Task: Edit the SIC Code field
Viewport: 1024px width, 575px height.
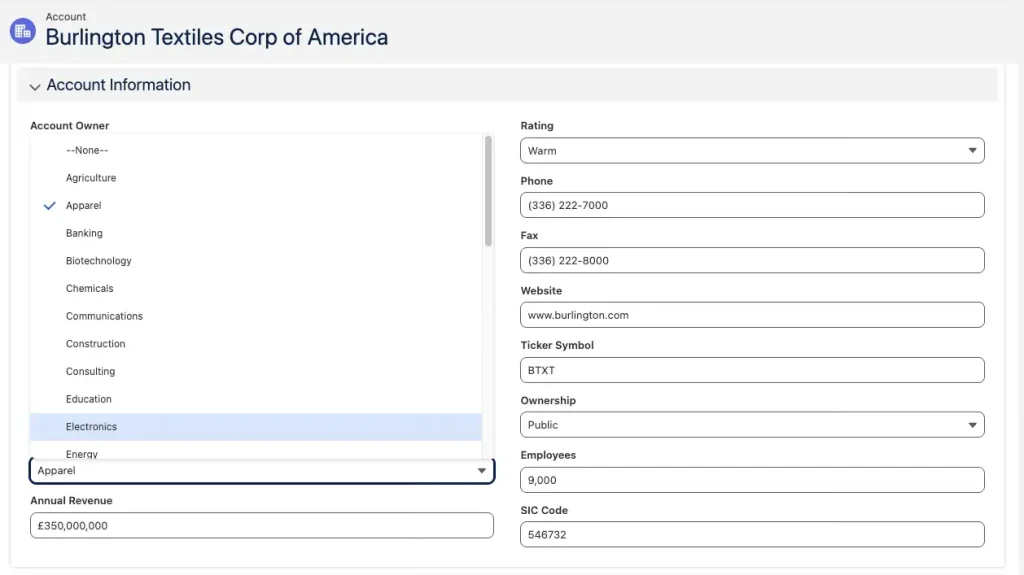Action: click(x=752, y=534)
